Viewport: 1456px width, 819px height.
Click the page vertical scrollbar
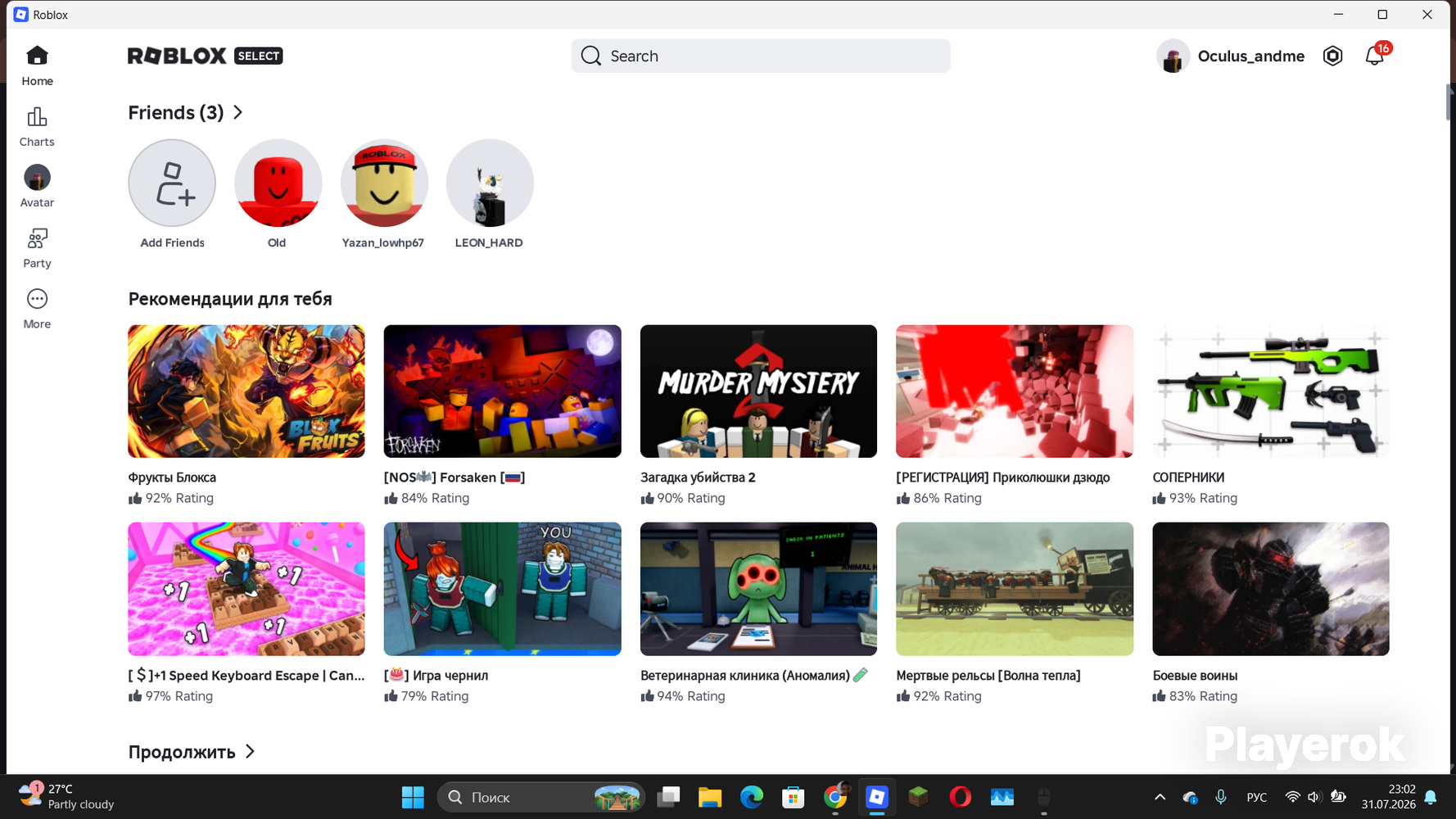[x=1449, y=102]
